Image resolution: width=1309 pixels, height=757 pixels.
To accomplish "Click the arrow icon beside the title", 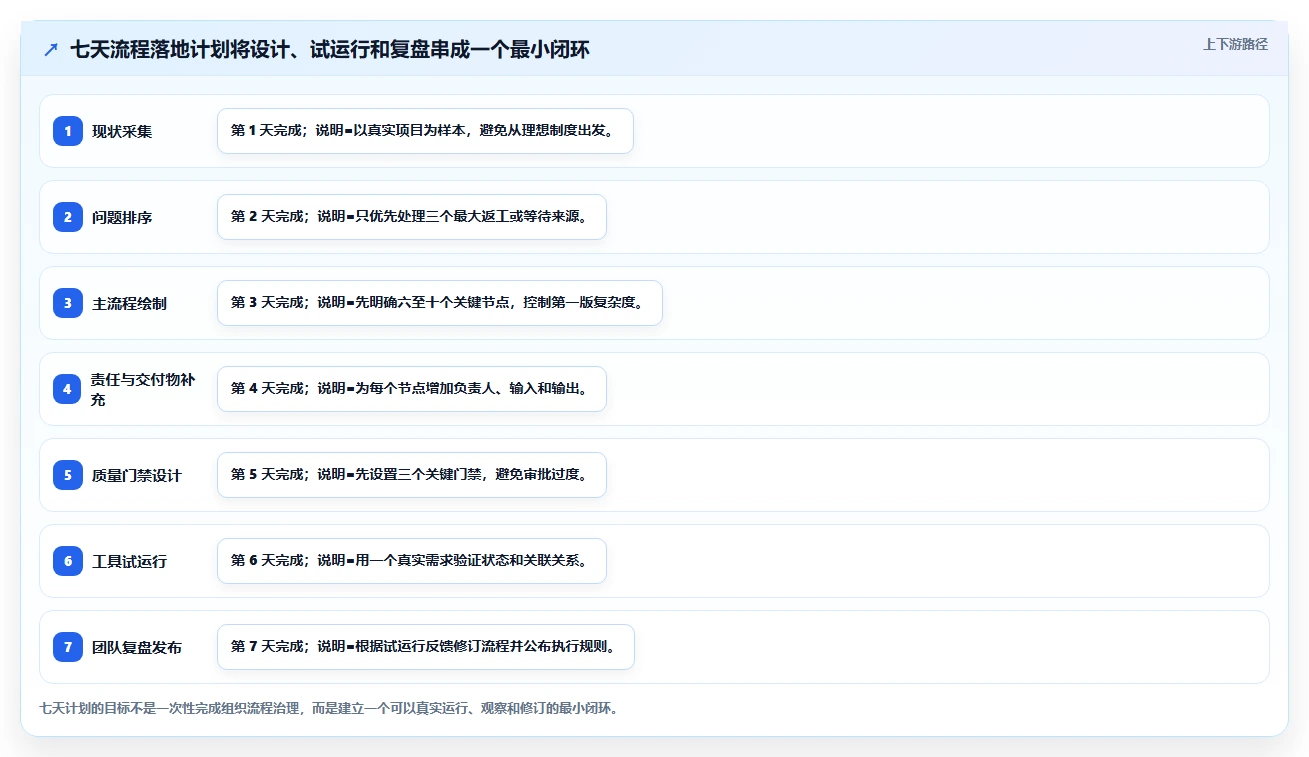I will click(x=51, y=49).
